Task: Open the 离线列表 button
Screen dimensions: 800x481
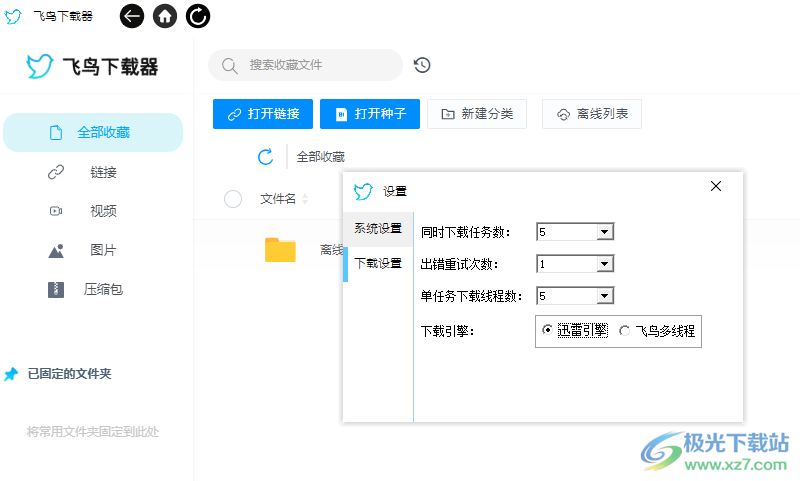Action: (x=592, y=114)
